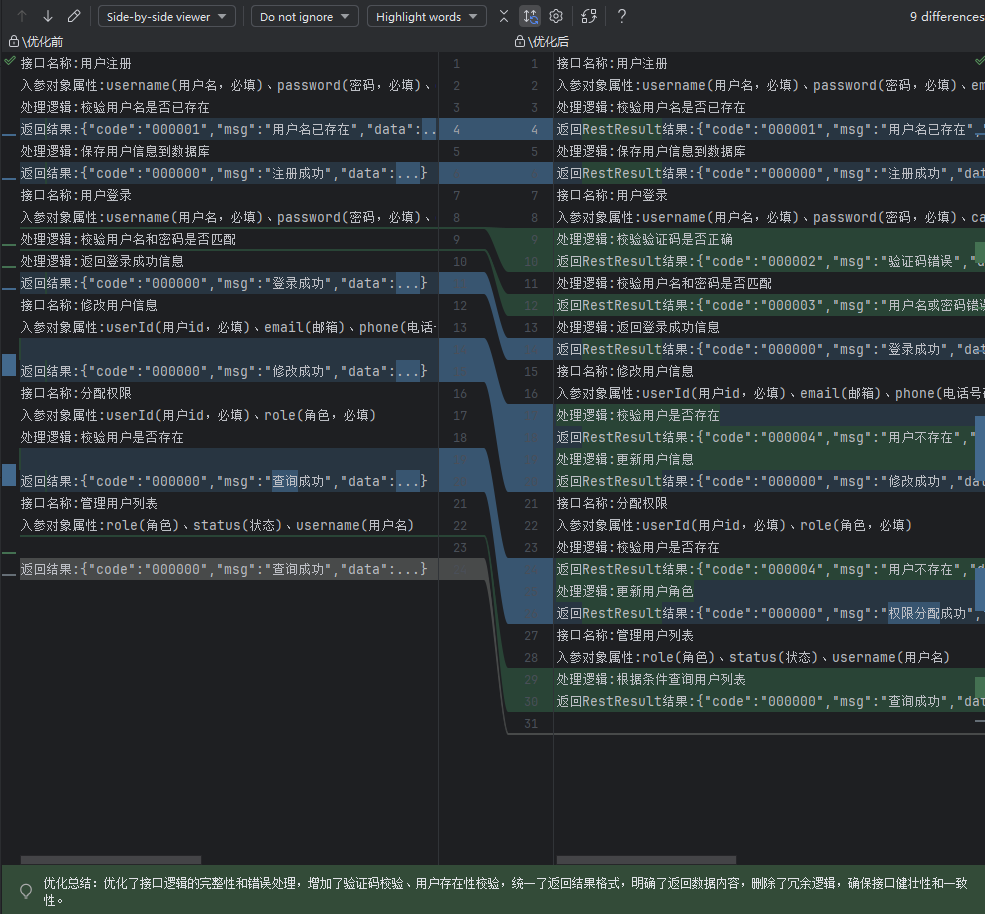
Task: Go to next difference down arrow
Action: [48, 16]
